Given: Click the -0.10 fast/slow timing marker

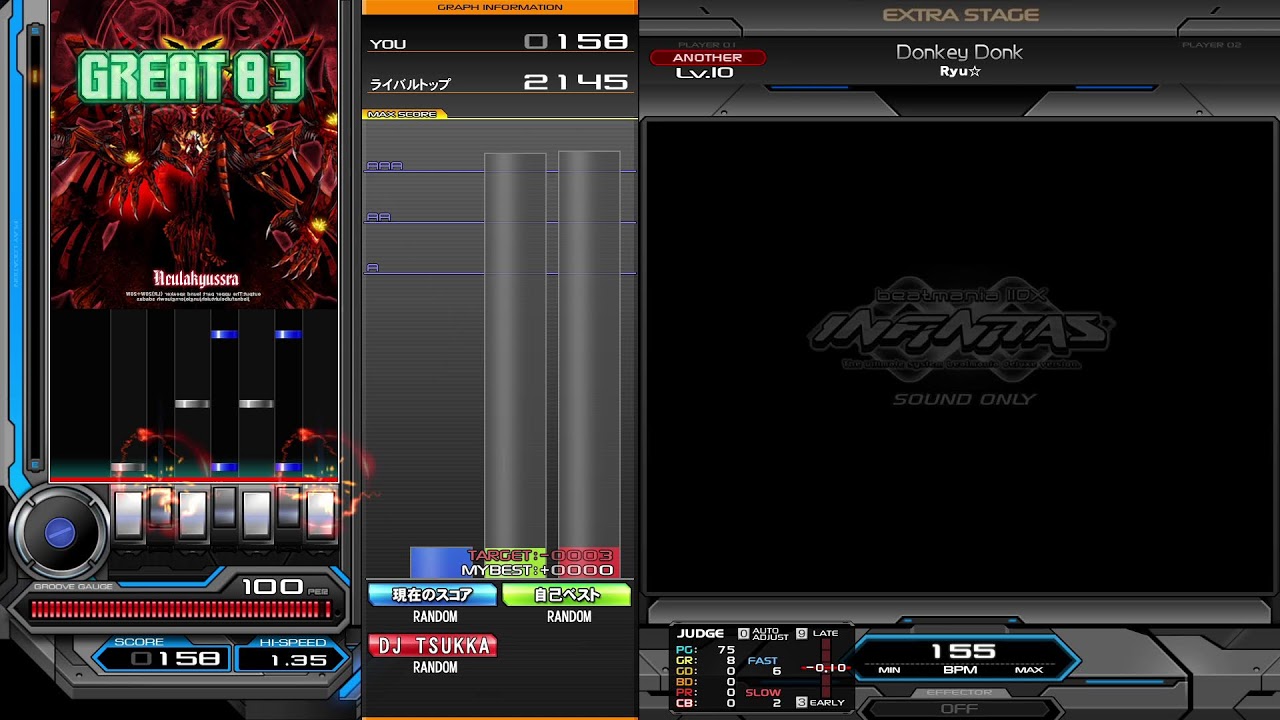Looking at the screenshot, I should [827, 667].
